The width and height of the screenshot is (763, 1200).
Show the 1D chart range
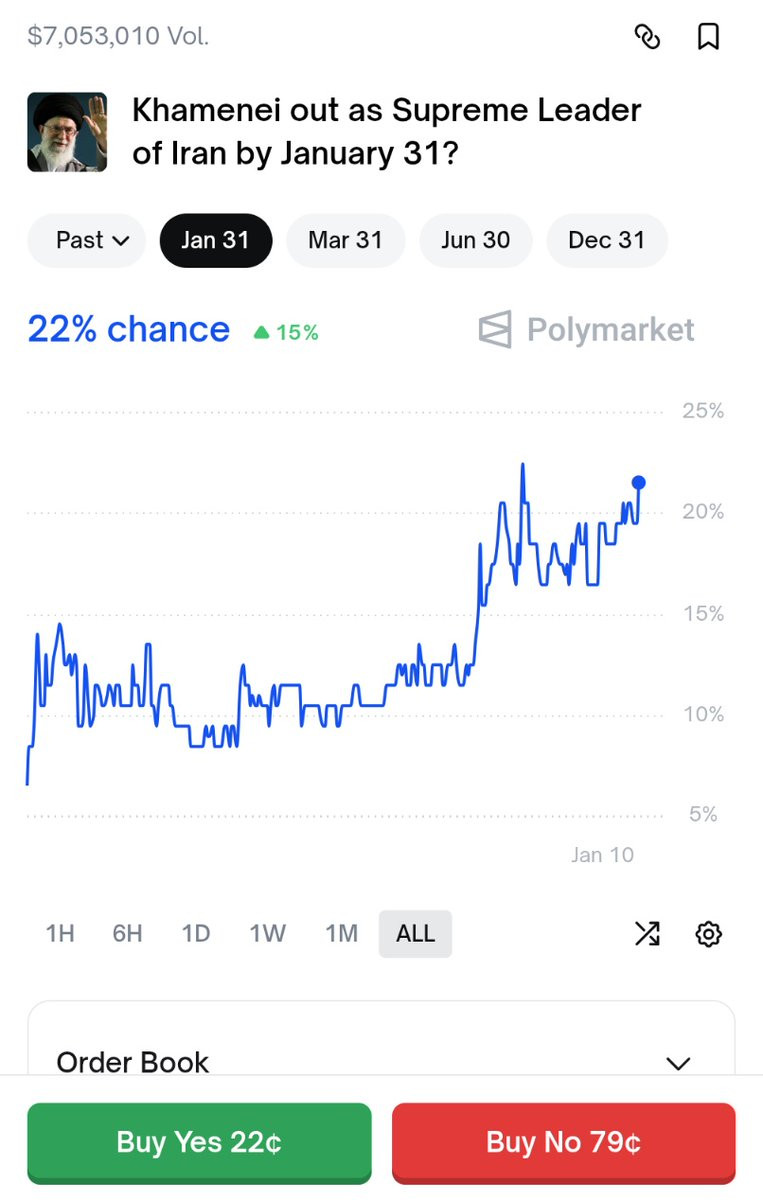pos(196,934)
